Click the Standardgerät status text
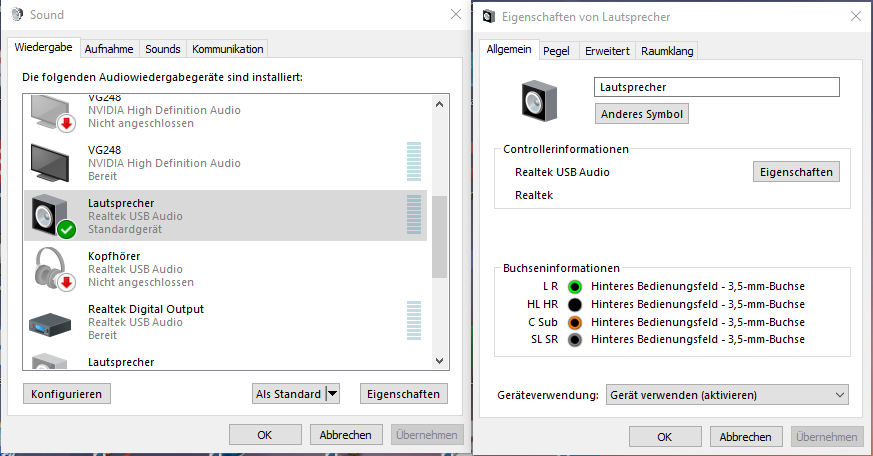Image resolution: width=873 pixels, height=456 pixels. pos(125,229)
